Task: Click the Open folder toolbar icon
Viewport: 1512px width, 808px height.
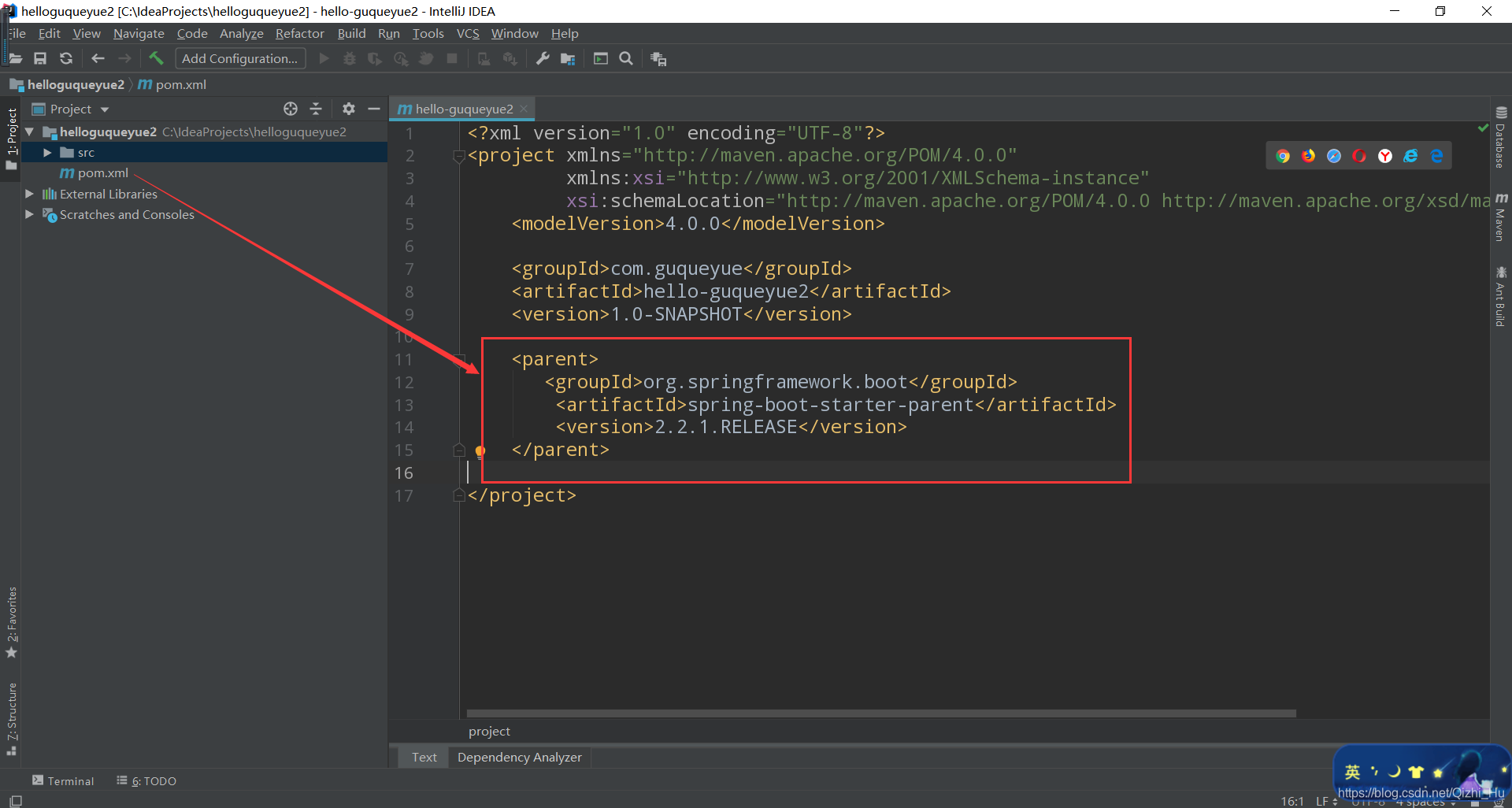Action: (x=15, y=58)
